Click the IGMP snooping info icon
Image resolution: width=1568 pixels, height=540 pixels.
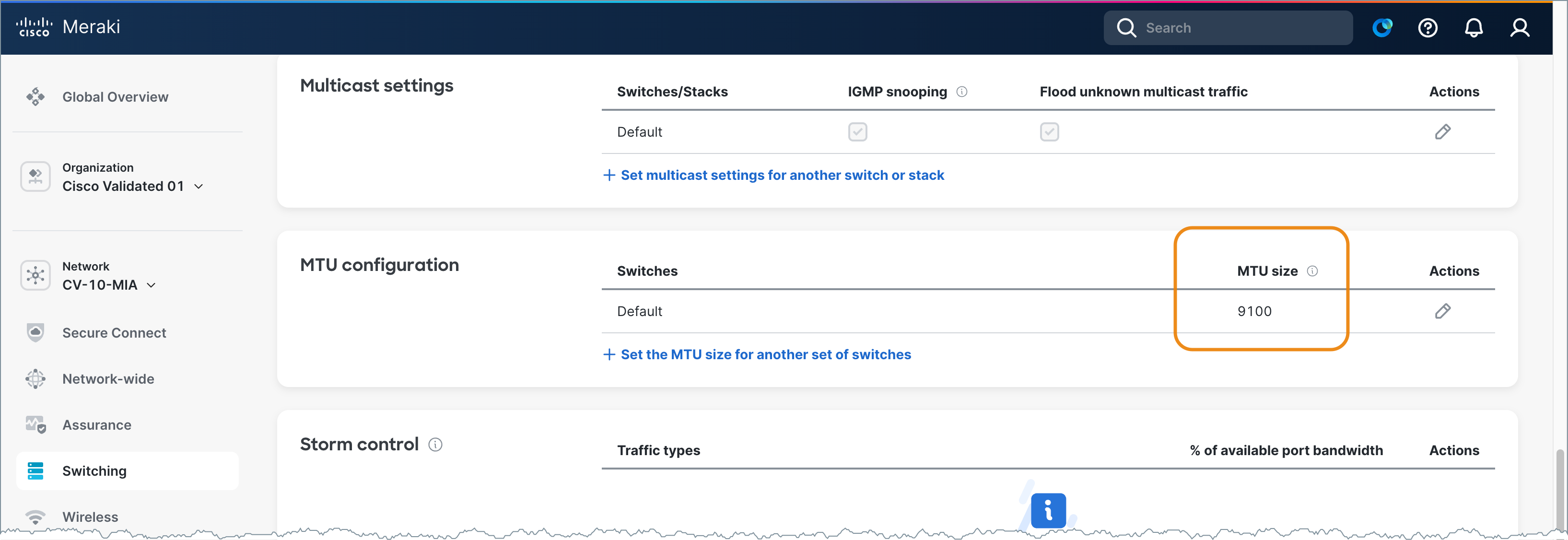pyautogui.click(x=962, y=92)
